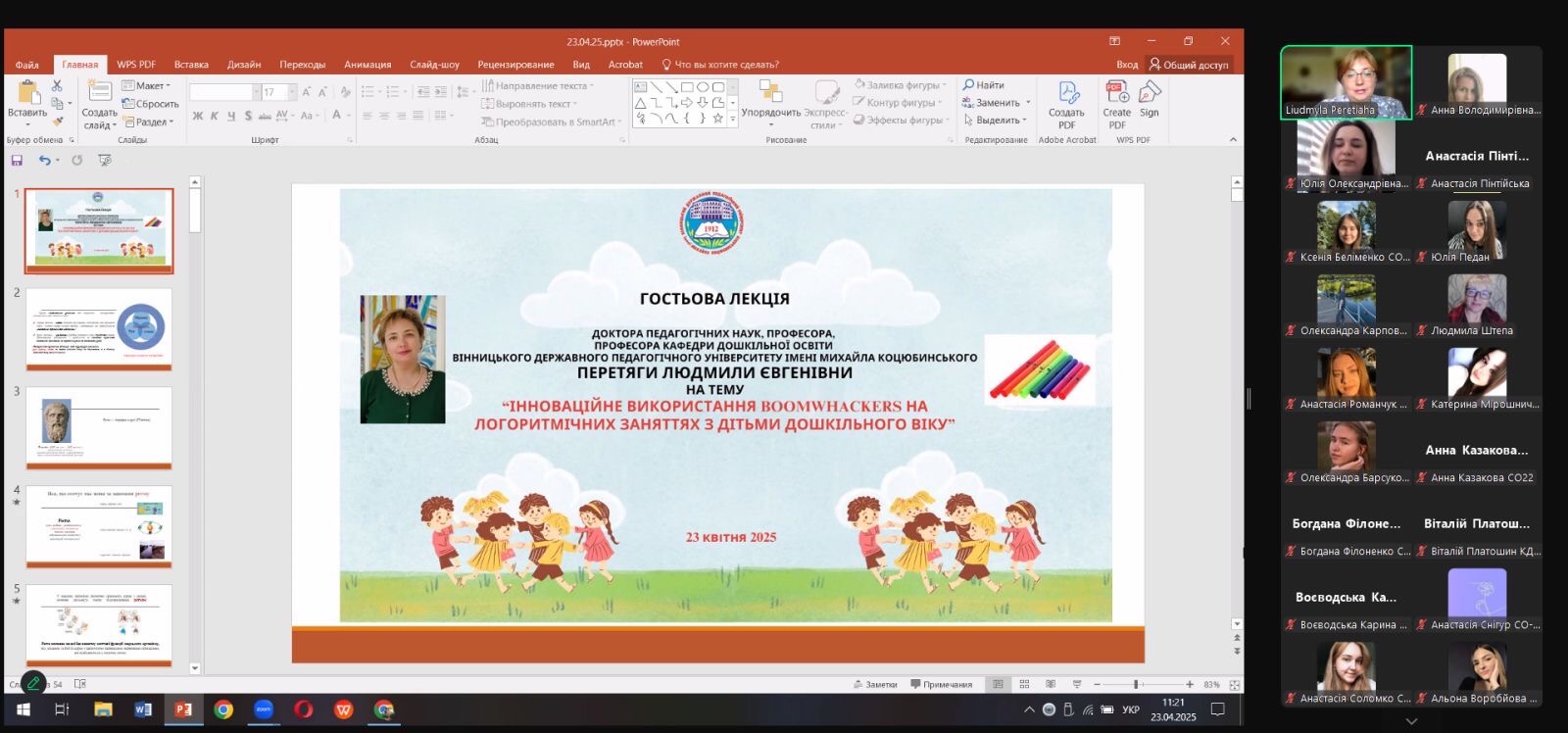Open the font size dropdown
The width and height of the screenshot is (1568, 733).
pyautogui.click(x=292, y=92)
